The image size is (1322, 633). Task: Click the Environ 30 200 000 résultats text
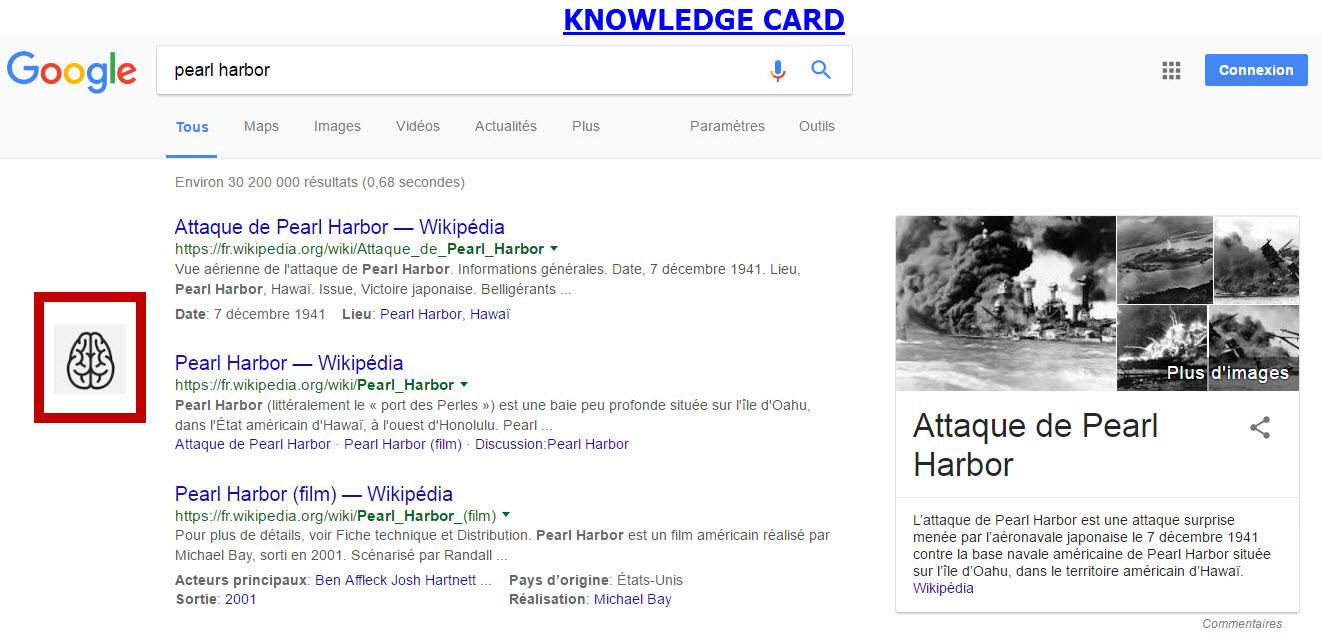point(319,182)
